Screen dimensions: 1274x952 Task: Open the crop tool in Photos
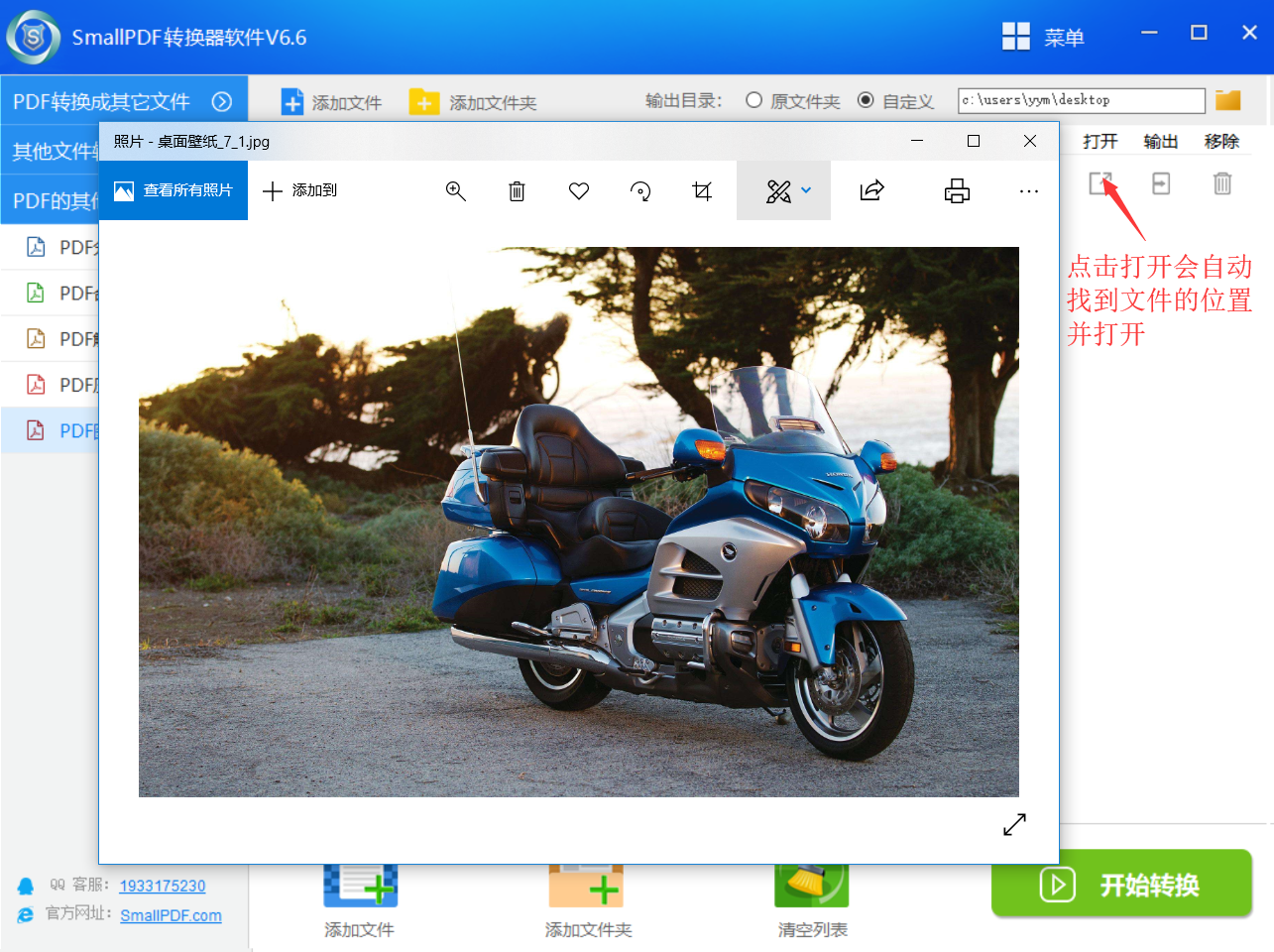(702, 191)
